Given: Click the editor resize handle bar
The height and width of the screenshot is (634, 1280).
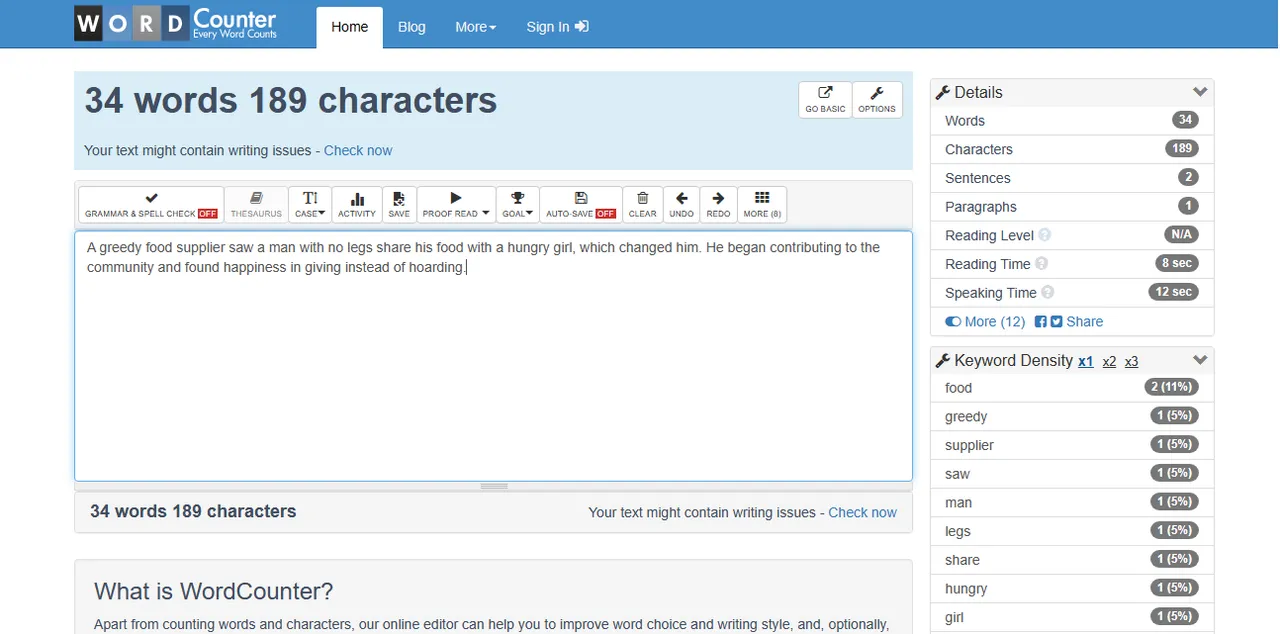Looking at the screenshot, I should [x=494, y=487].
